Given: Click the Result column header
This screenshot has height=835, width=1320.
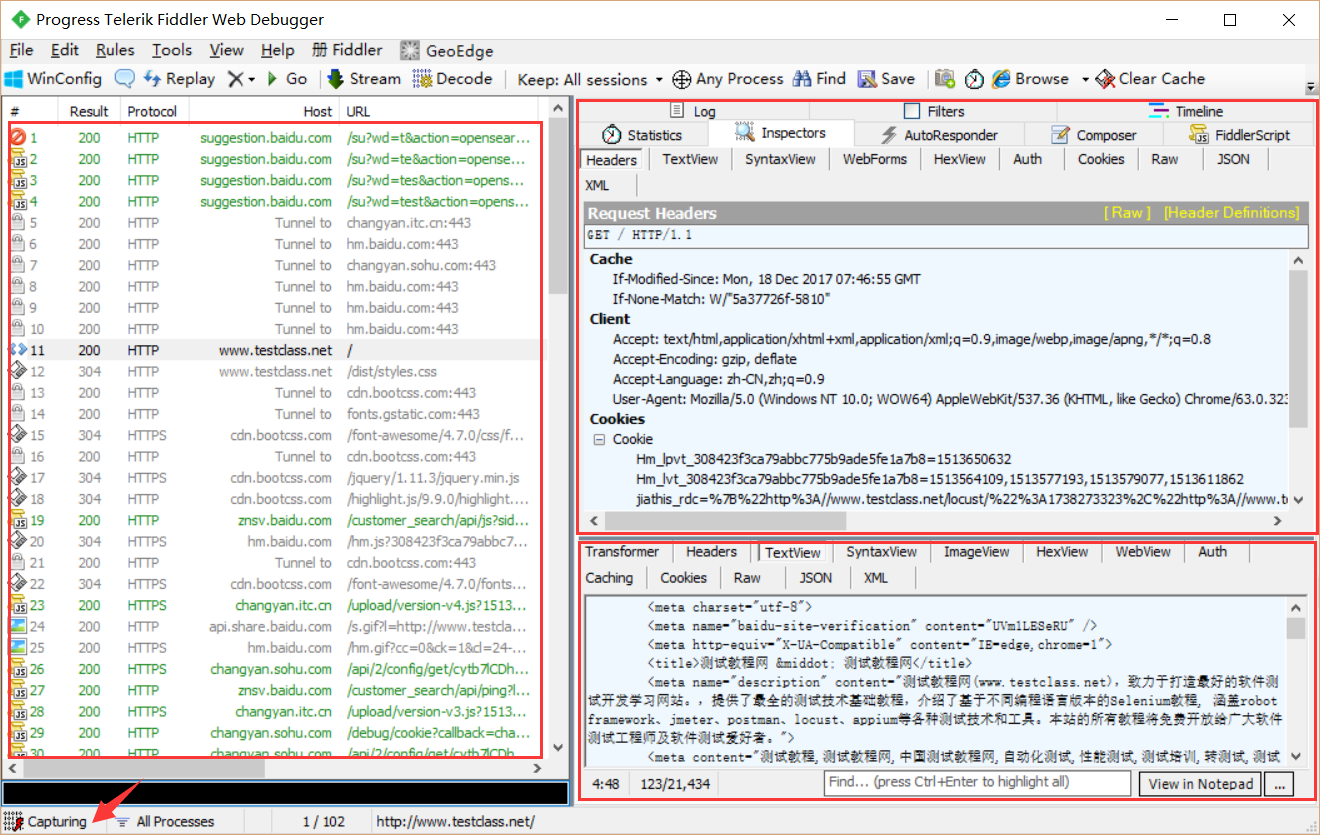Looking at the screenshot, I should pos(89,111).
